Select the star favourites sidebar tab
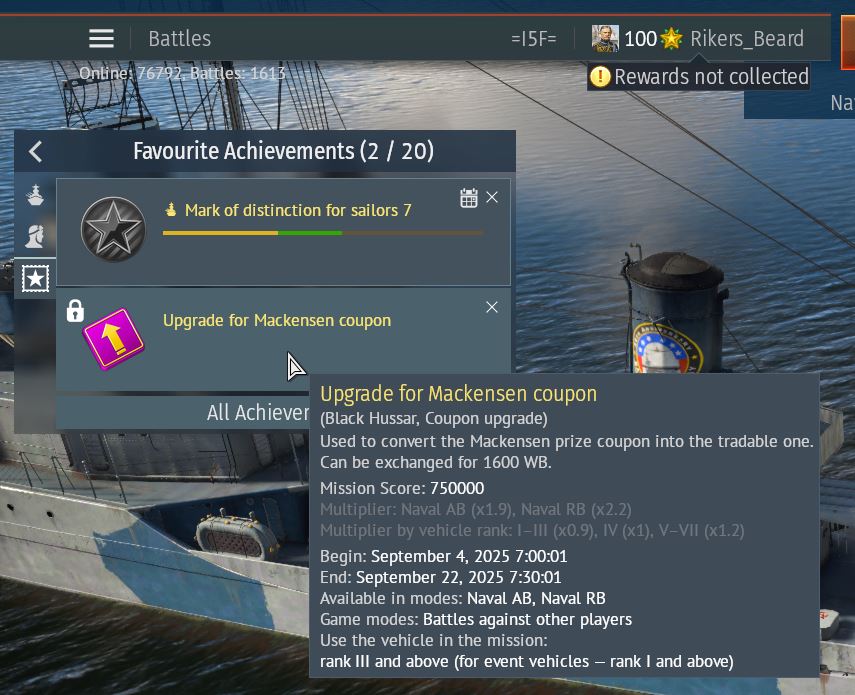The height and width of the screenshot is (695, 855). click(x=35, y=279)
